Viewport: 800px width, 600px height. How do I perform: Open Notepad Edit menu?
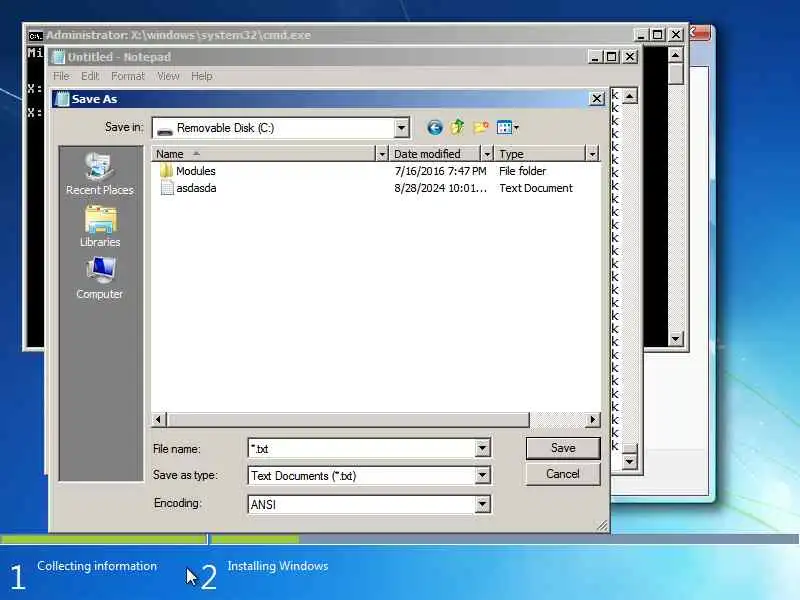click(90, 76)
